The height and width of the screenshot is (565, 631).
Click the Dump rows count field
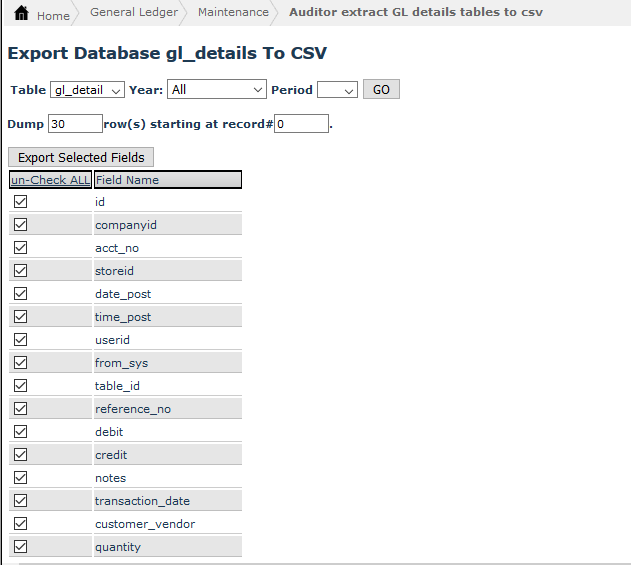75,124
